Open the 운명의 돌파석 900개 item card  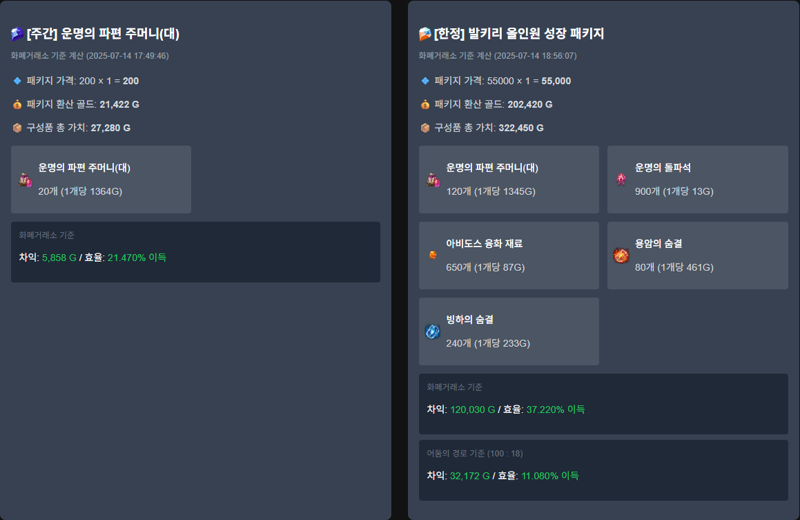pyautogui.click(x=697, y=180)
